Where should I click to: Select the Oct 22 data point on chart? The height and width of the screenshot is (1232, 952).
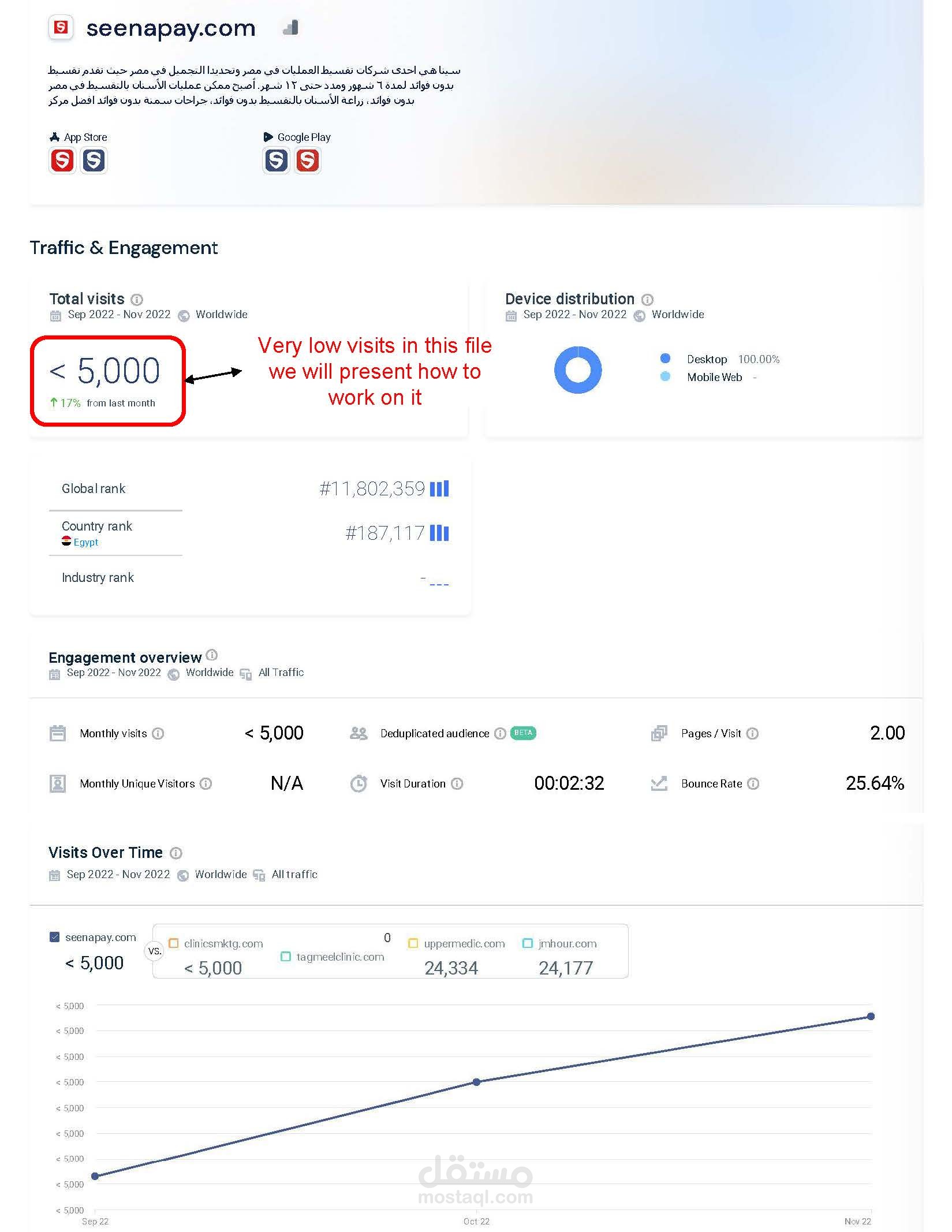click(x=476, y=1082)
